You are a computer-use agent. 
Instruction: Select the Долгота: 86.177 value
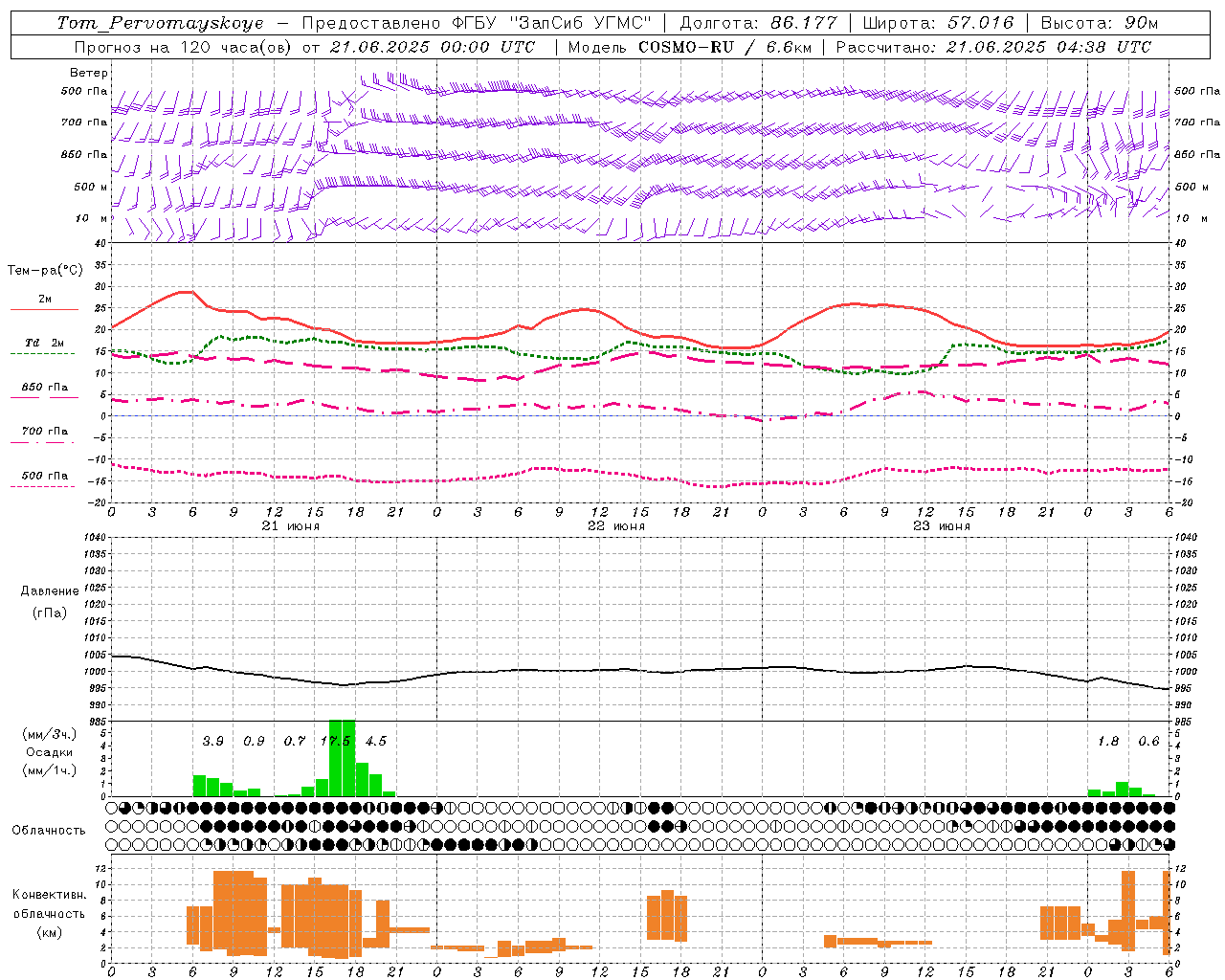pos(757,23)
